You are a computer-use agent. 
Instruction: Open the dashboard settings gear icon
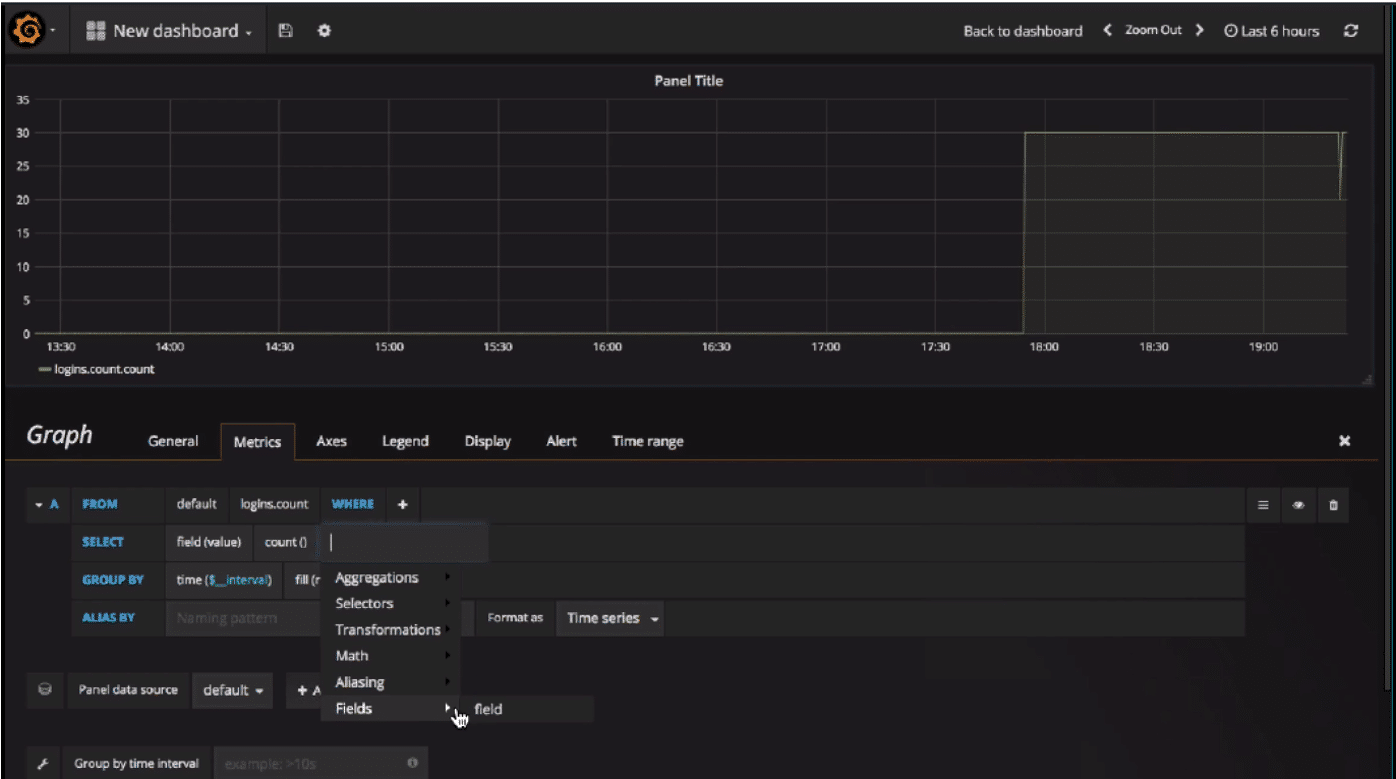click(x=324, y=30)
